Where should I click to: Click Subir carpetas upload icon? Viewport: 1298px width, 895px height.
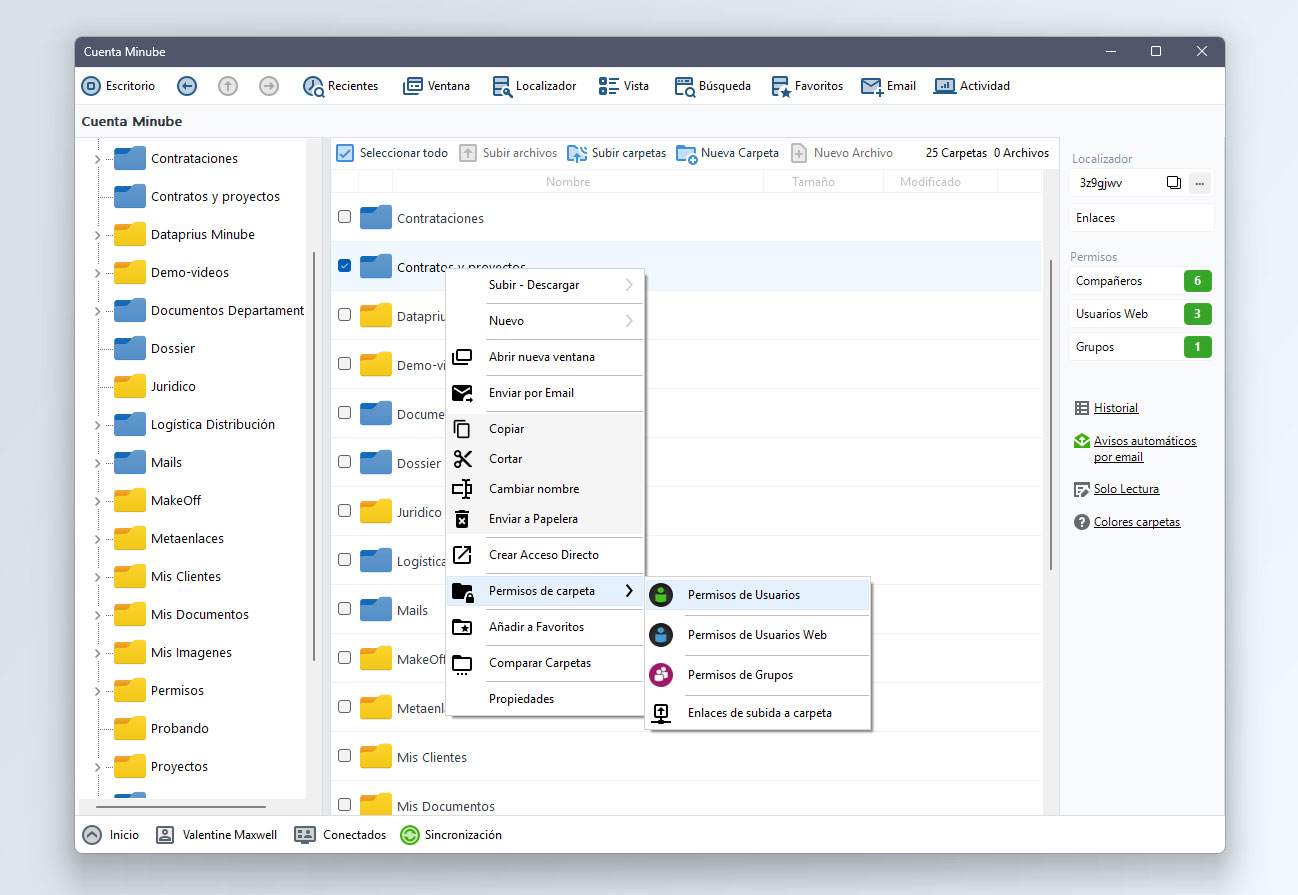[x=577, y=153]
